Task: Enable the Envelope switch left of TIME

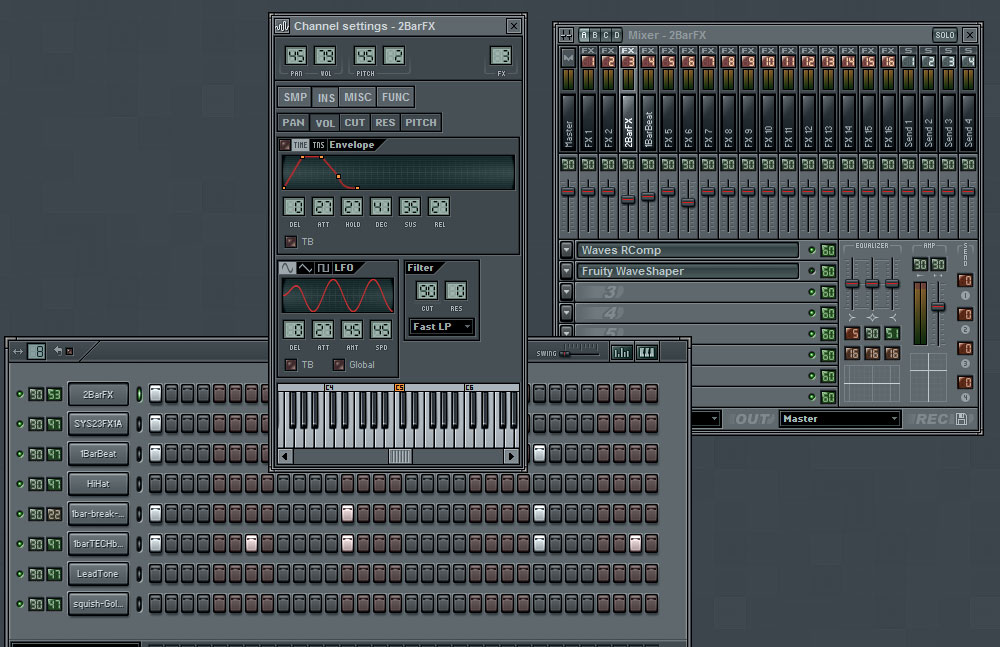Action: (285, 145)
